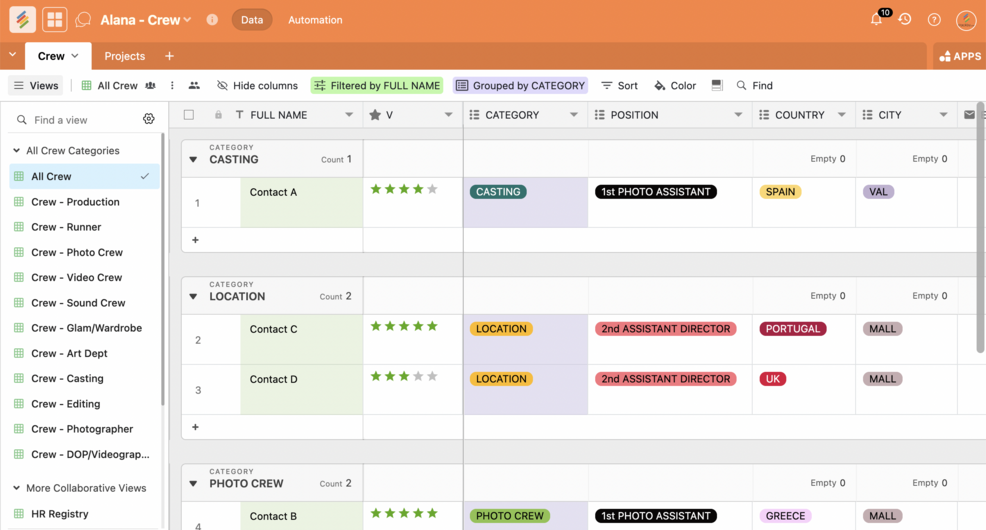Click the Find a view search field

pyautogui.click(x=80, y=120)
